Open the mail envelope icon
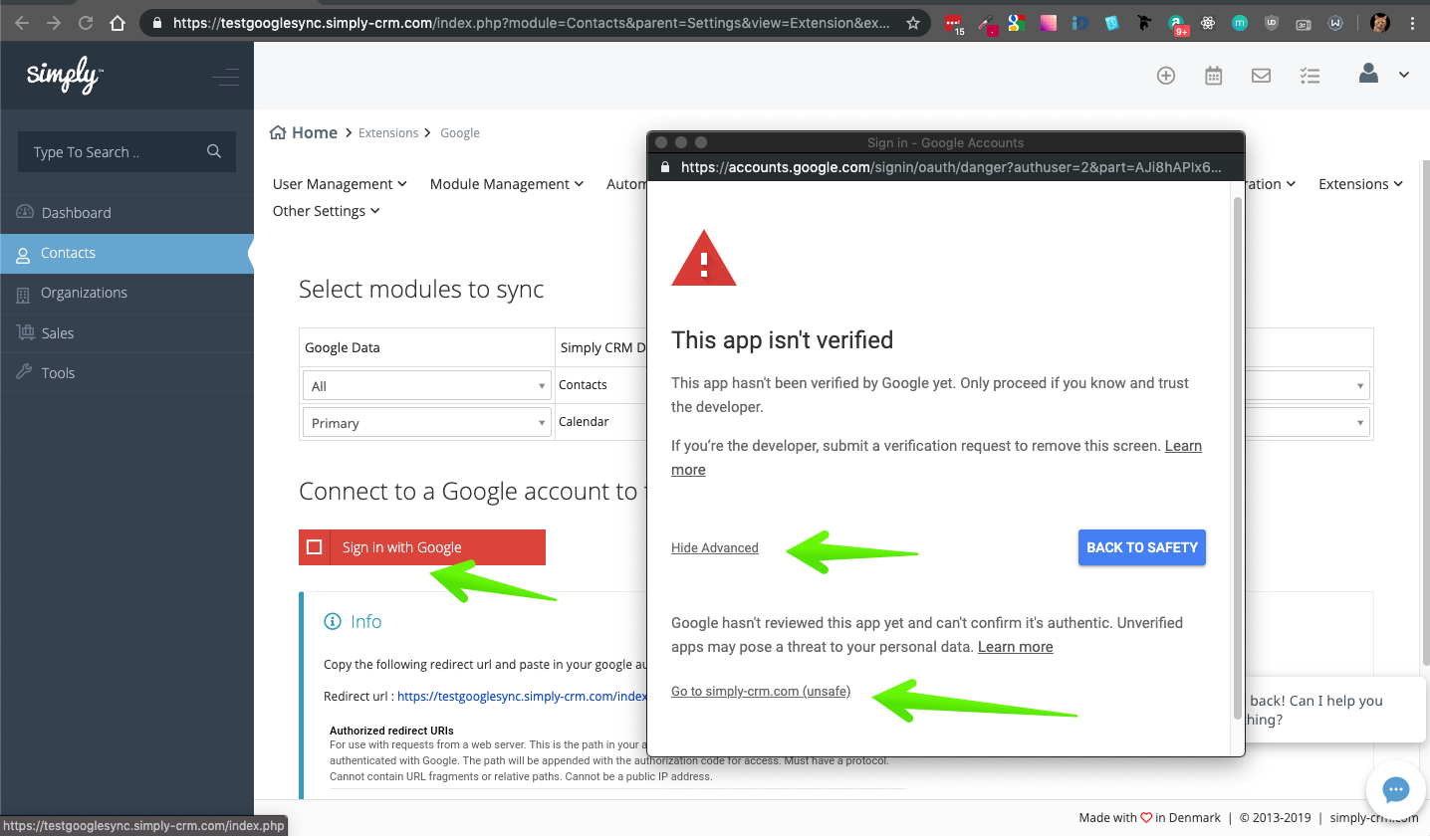The height and width of the screenshot is (840, 1430). tap(1261, 76)
